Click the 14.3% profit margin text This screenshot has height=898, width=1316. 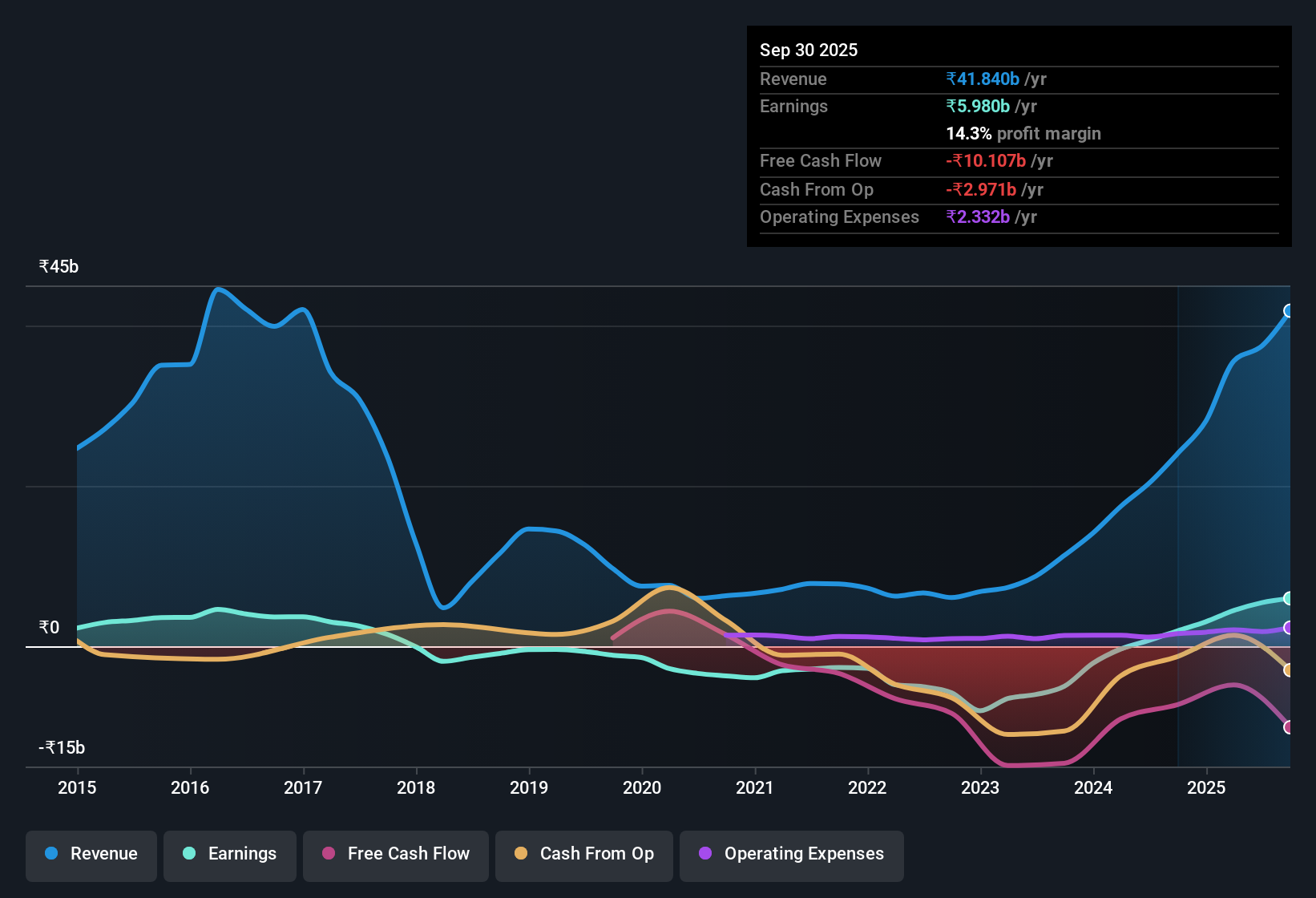click(1023, 133)
